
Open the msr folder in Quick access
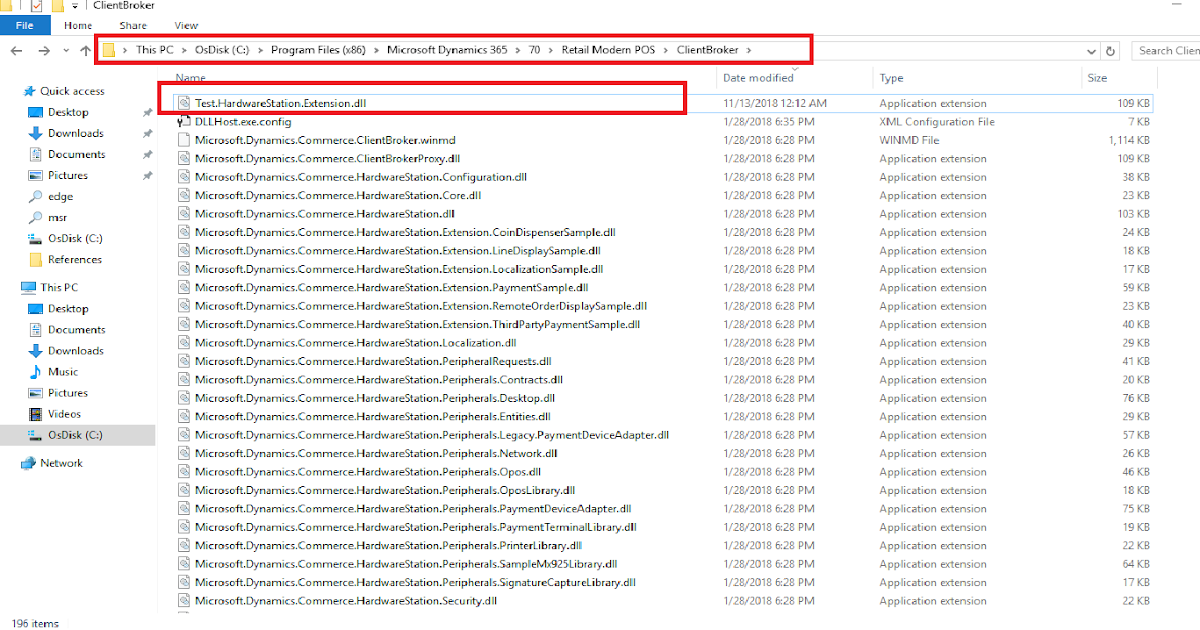58,217
